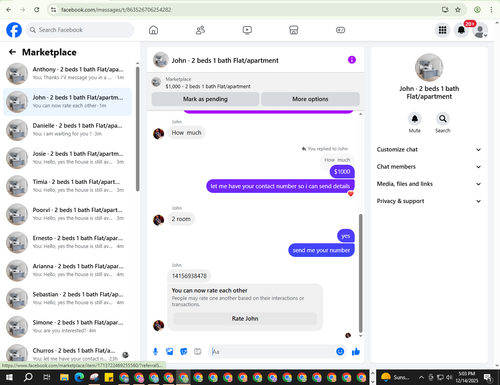Click the Mark as pending button
This screenshot has height=385, width=500.
205,99
